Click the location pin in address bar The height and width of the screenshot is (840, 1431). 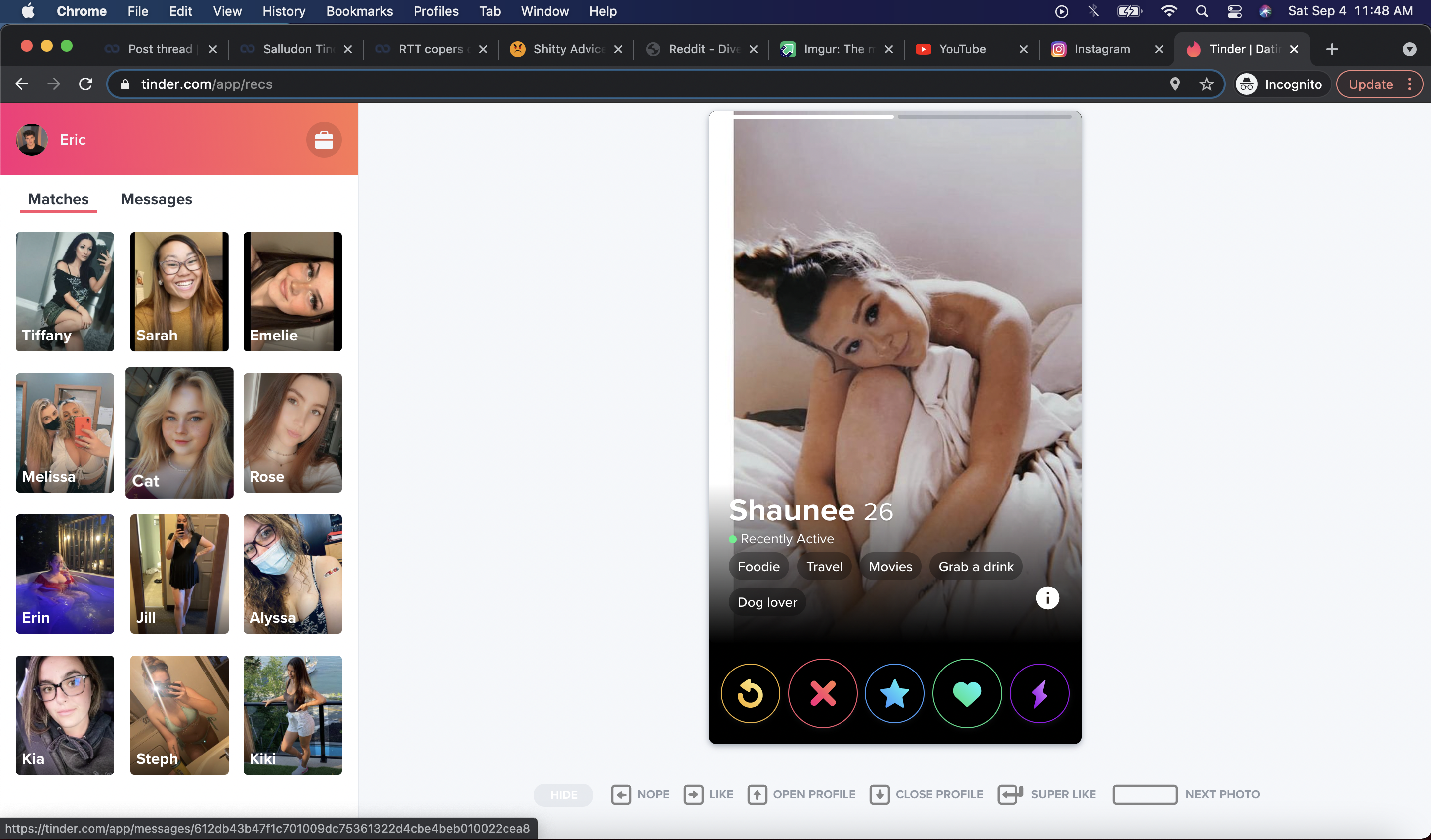1175,84
